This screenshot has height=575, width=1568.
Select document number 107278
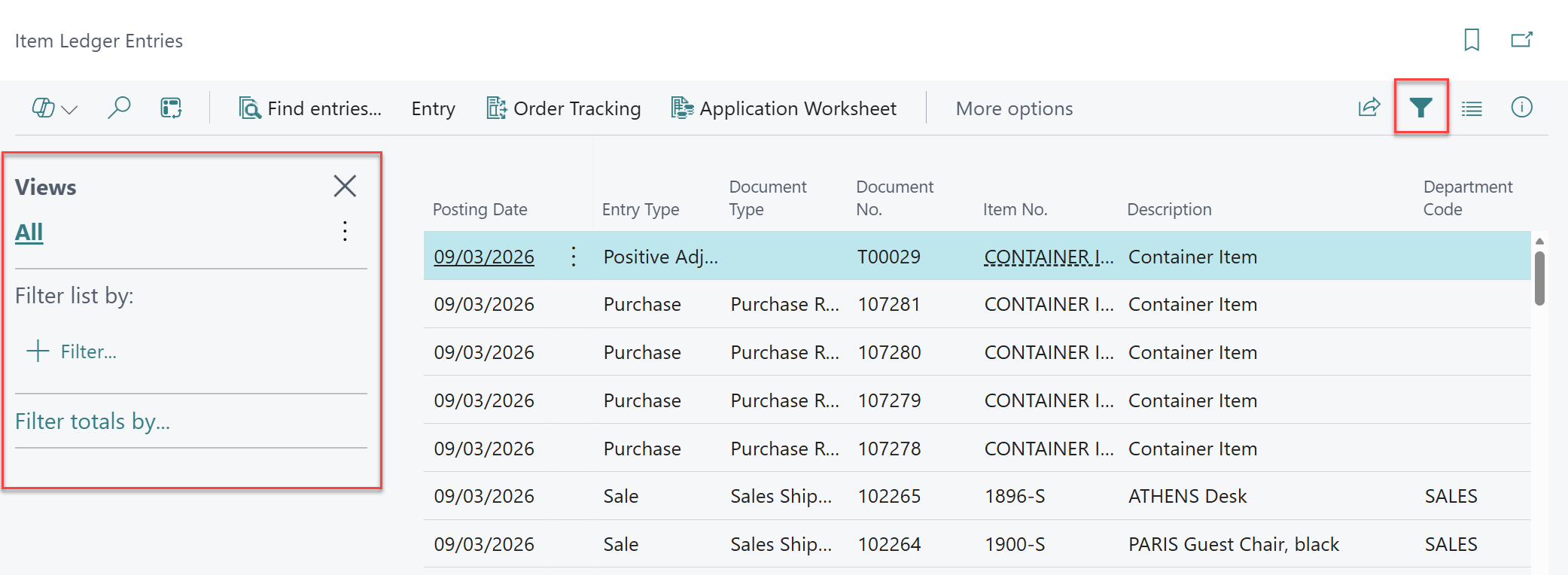(x=889, y=449)
